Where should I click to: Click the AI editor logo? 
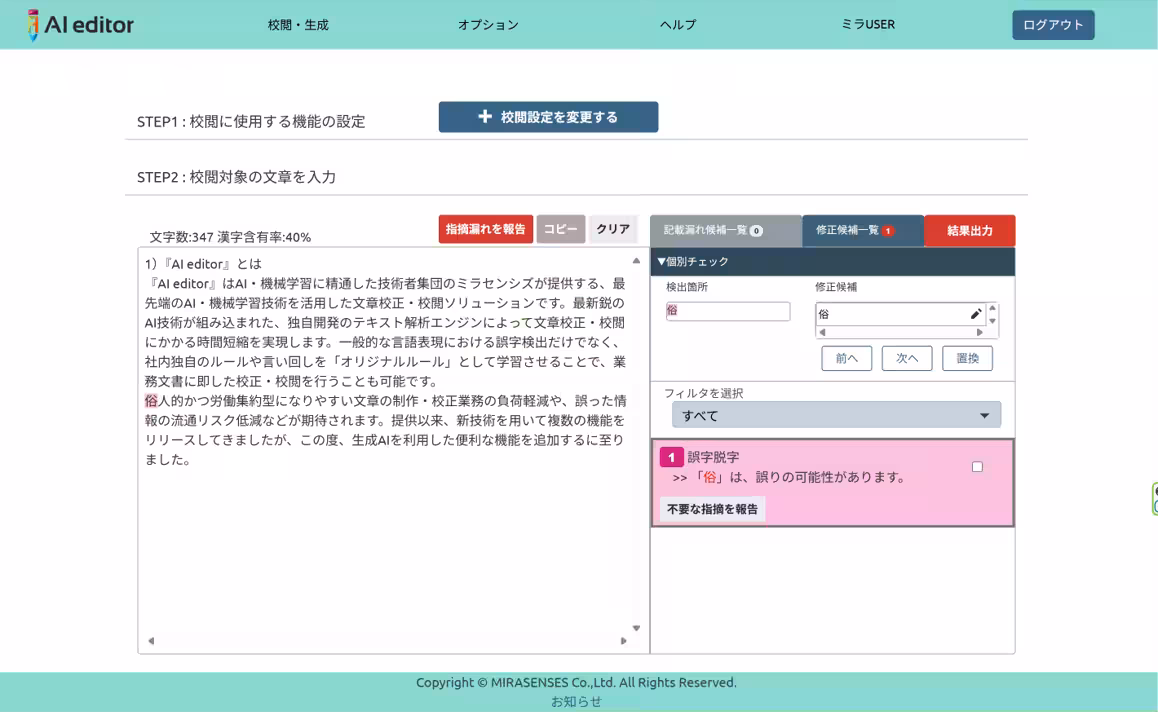point(81,25)
